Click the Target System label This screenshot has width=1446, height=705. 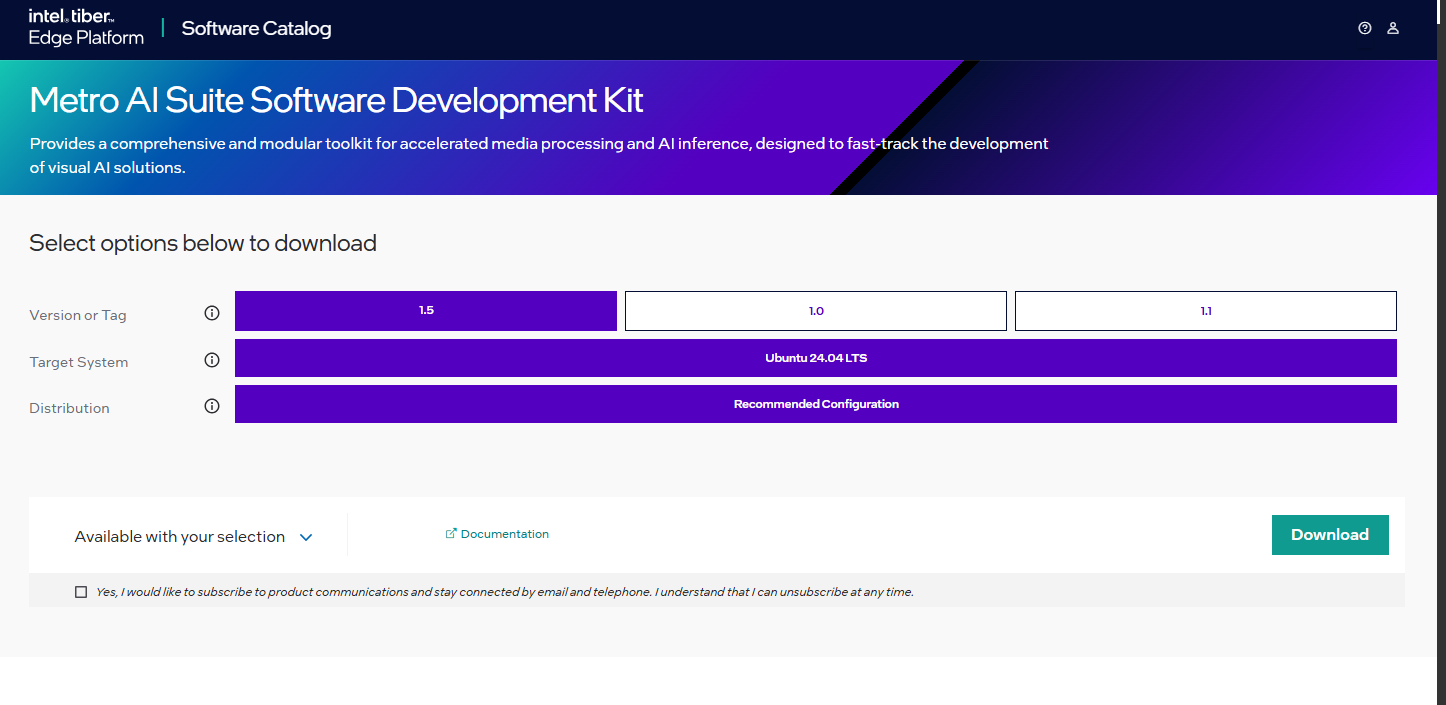[x=79, y=362]
